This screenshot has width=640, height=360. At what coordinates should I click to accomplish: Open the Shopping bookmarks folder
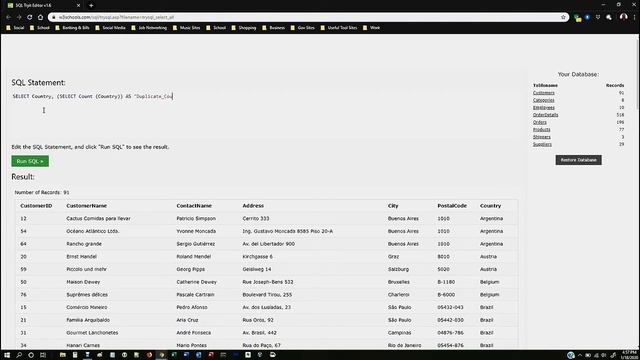point(244,28)
